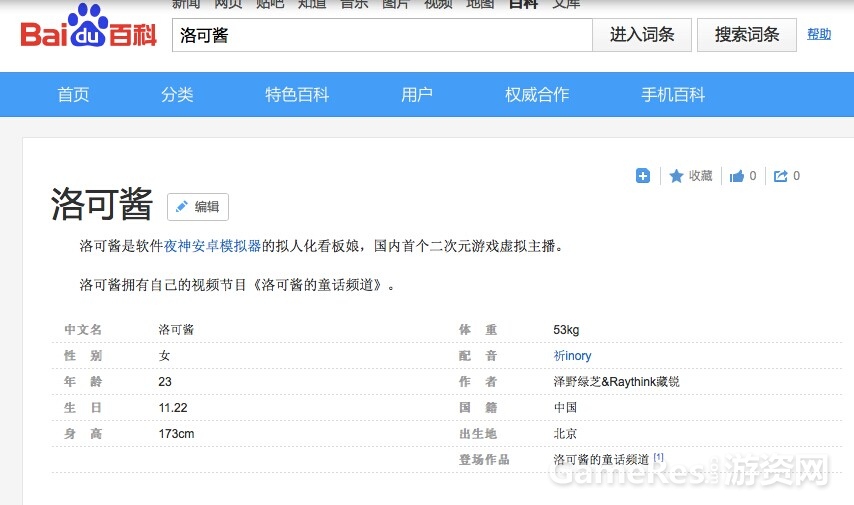Open the 祈inory voice actor link
The width and height of the screenshot is (854, 505).
[x=572, y=356]
